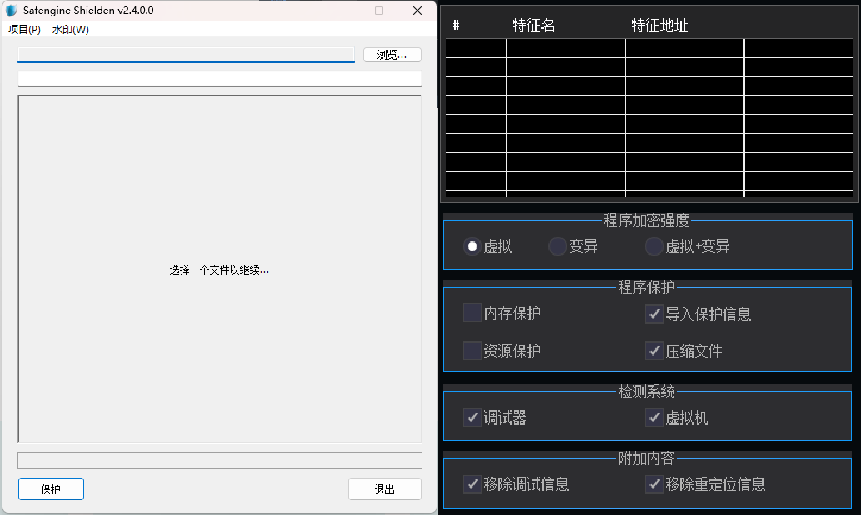Uncheck the 压缩文件 checkbox
This screenshot has width=861, height=515.
click(654, 350)
